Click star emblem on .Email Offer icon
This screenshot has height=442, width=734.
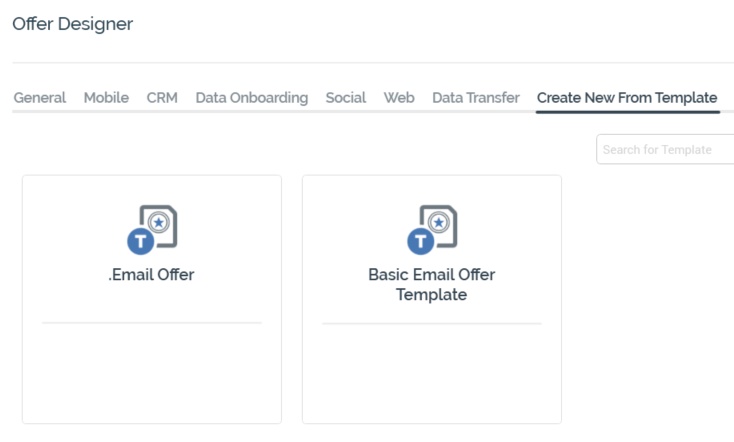(159, 222)
